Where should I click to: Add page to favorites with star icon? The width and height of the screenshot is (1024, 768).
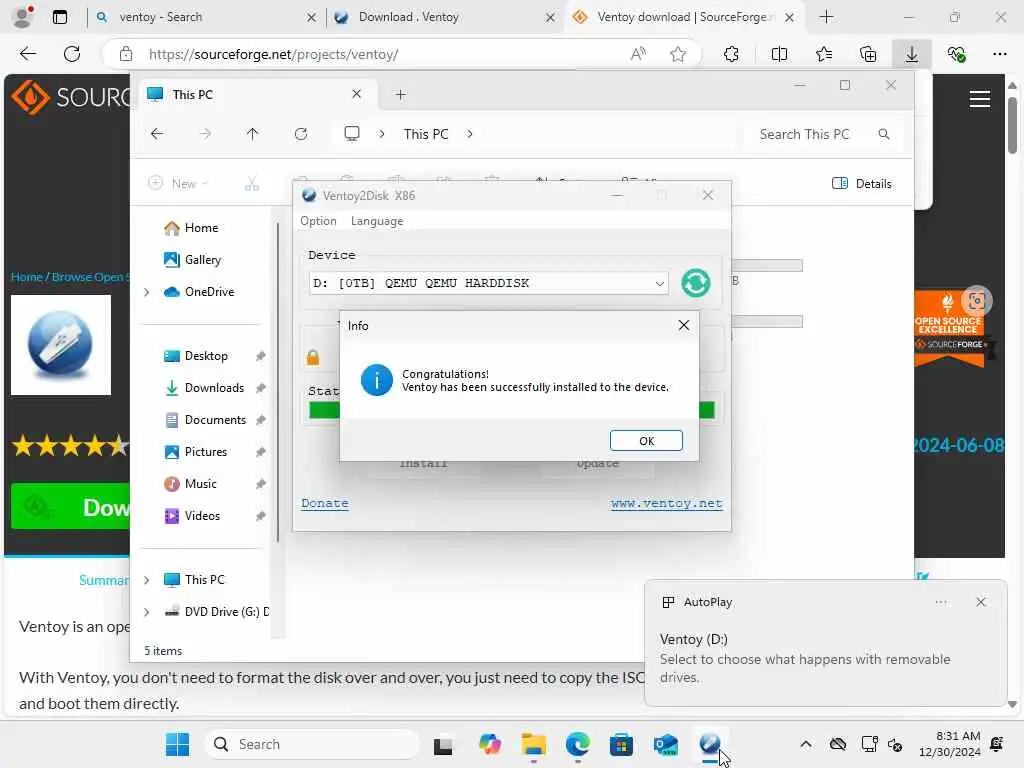tap(678, 54)
